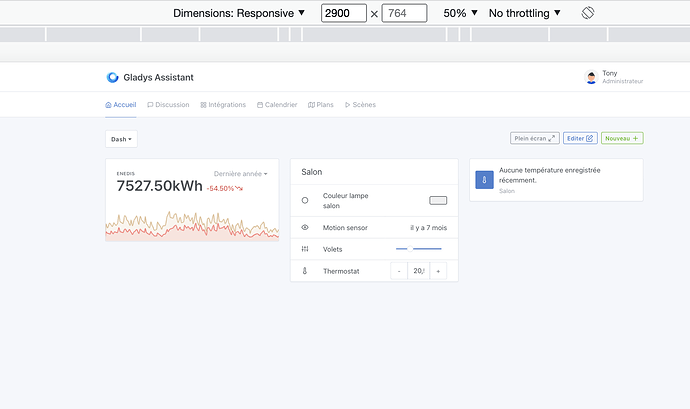Click the blue thermometer icon in temperature card
The height and width of the screenshot is (409, 690).
coord(484,180)
